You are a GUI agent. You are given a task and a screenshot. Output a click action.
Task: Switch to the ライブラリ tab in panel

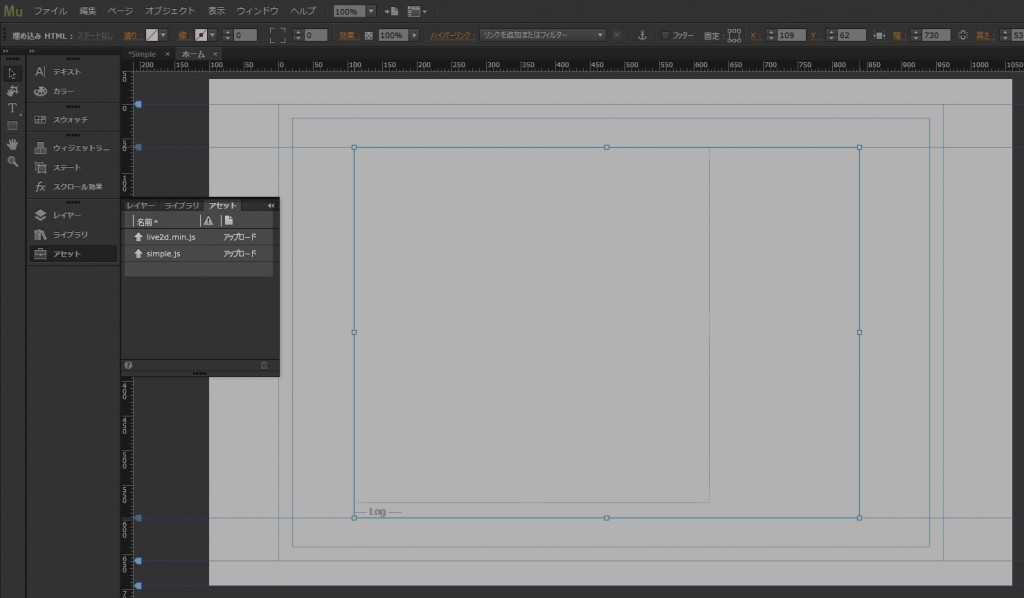tap(182, 206)
